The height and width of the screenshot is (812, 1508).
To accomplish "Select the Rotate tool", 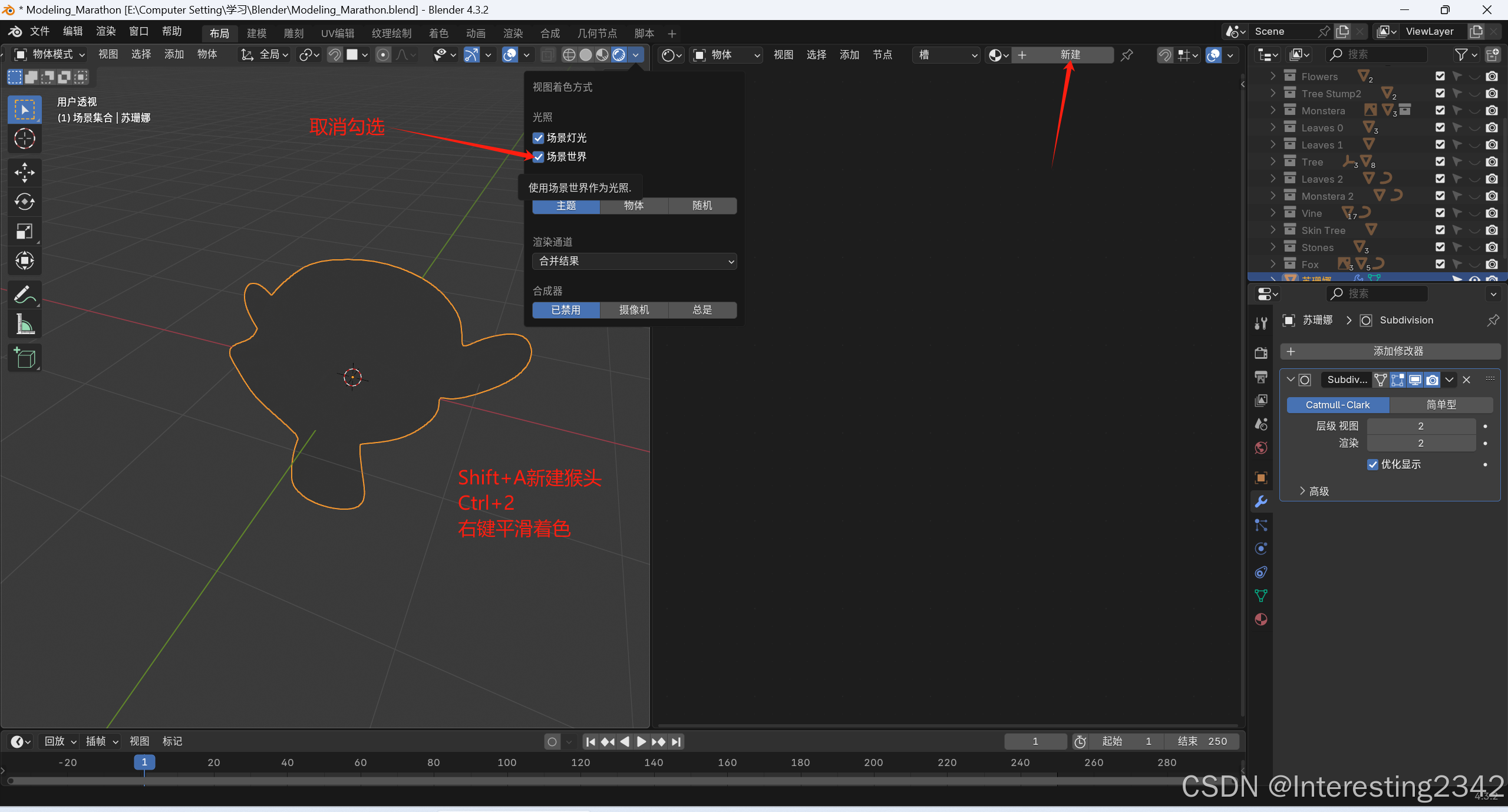I will (24, 202).
